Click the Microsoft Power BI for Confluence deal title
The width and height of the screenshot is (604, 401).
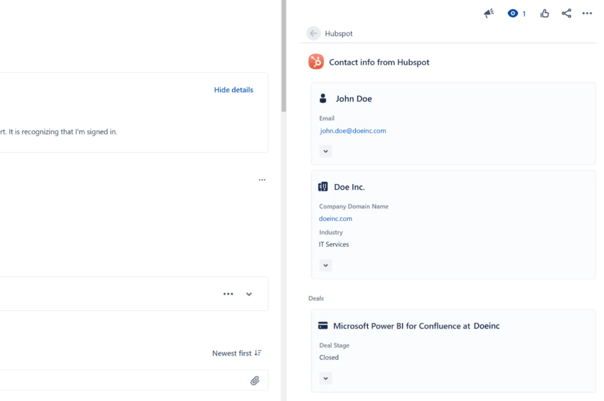point(416,326)
